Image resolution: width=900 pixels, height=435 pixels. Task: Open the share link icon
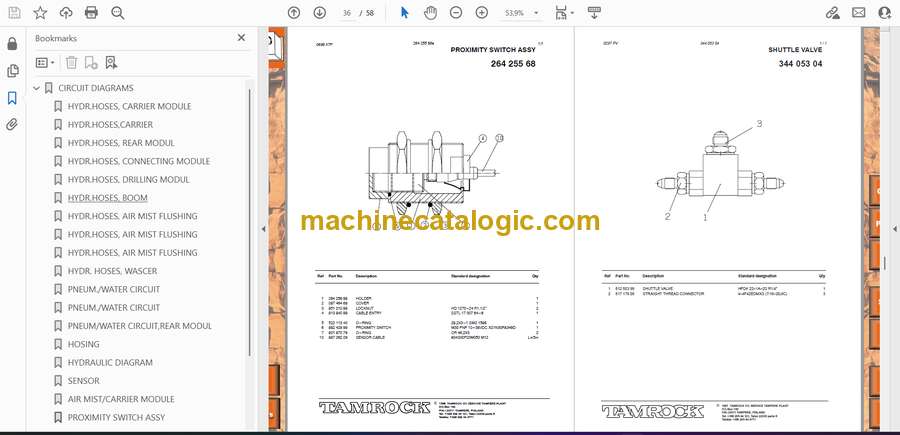click(x=833, y=13)
